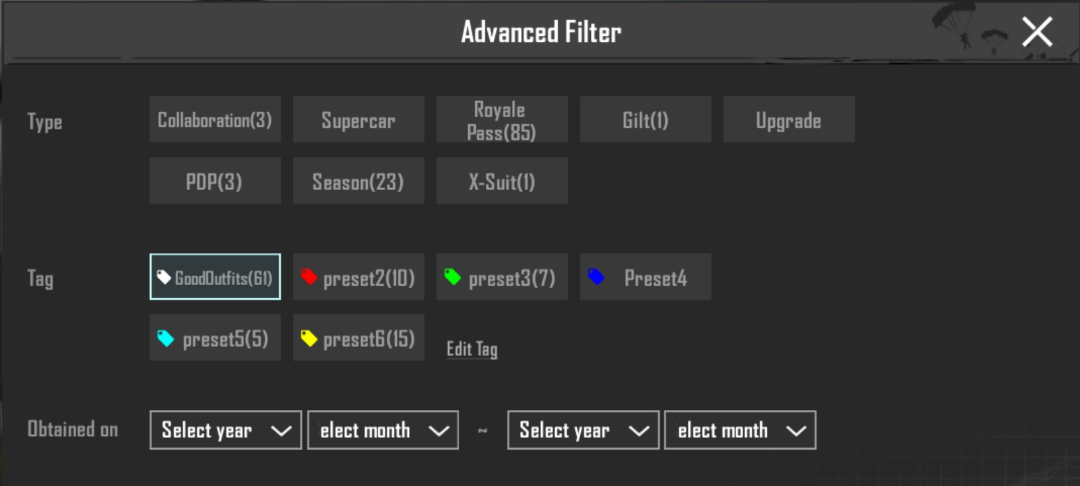Pick the X-Suit(1) type filter
This screenshot has width=1080, height=486.
pos(502,181)
